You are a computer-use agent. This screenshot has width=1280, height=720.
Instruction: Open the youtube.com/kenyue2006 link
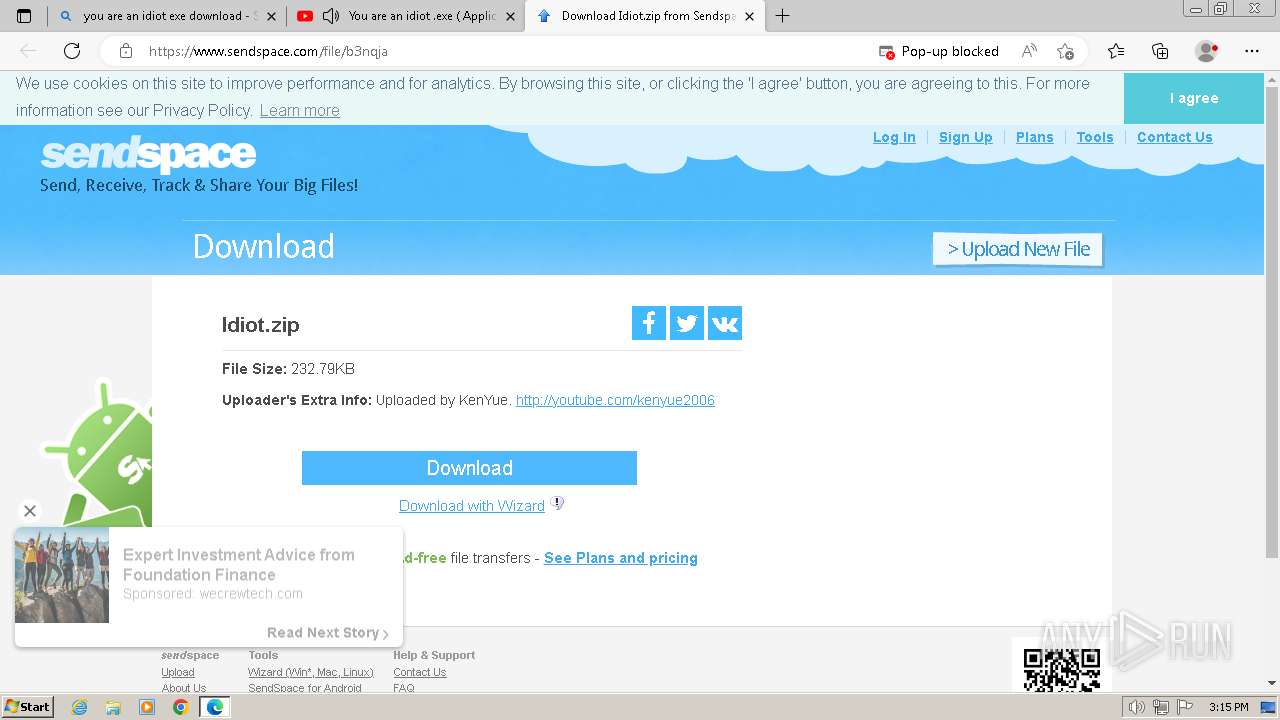615,400
